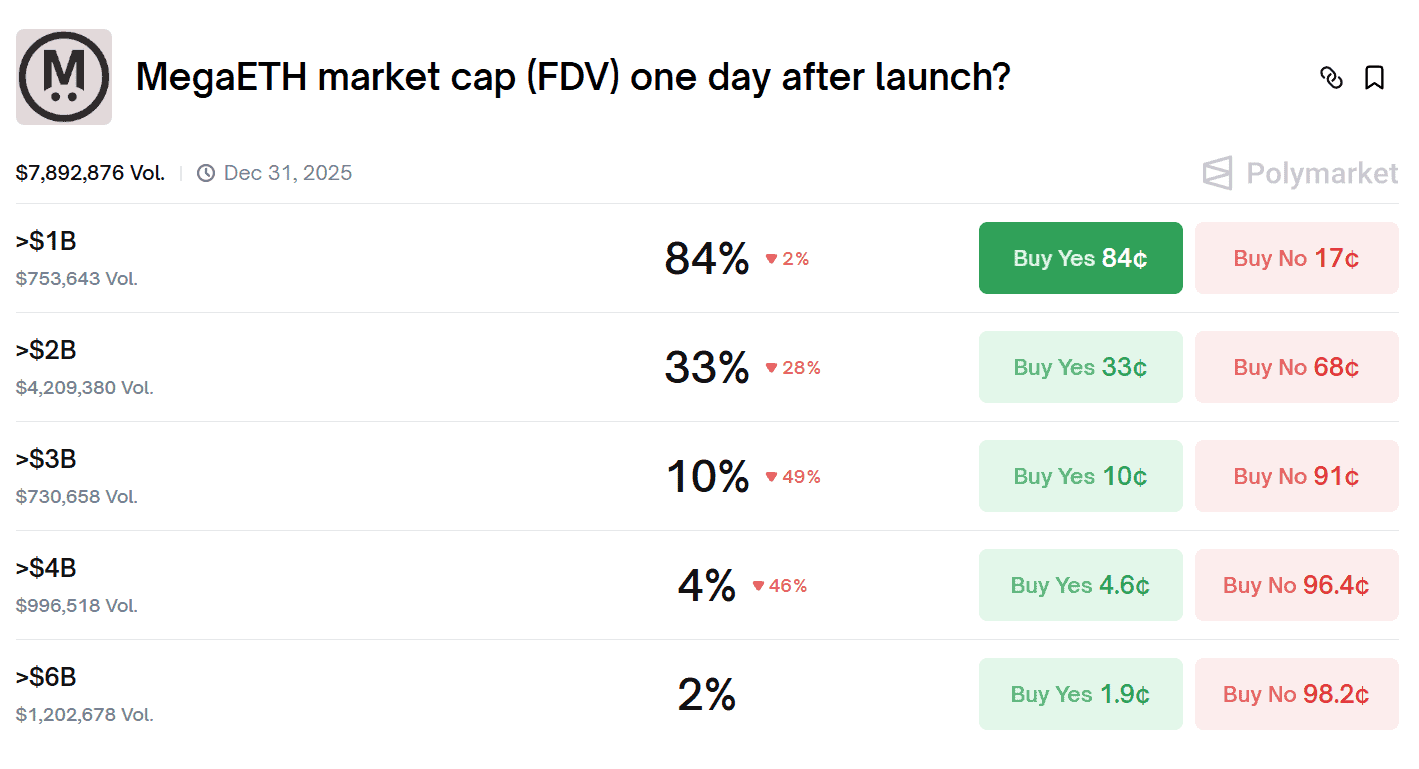Buy No at 91¢ for >$3B
The height and width of the screenshot is (769, 1419).
[x=1296, y=476]
